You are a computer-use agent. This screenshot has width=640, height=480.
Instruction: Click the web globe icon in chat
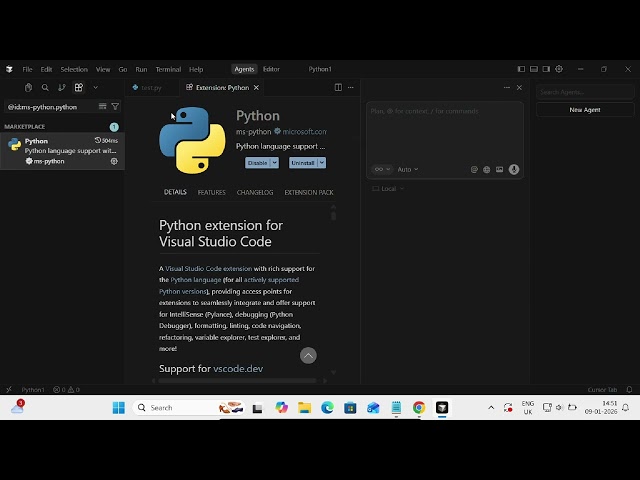pos(487,169)
